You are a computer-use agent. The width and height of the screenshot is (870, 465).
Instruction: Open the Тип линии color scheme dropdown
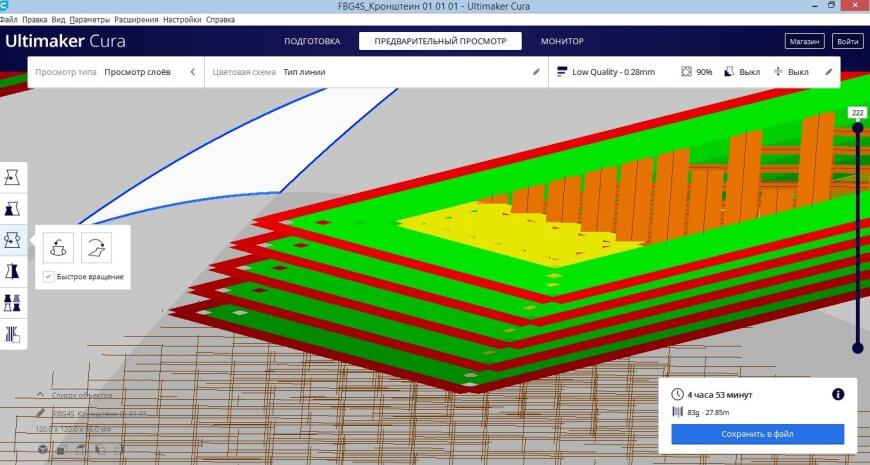376,72
